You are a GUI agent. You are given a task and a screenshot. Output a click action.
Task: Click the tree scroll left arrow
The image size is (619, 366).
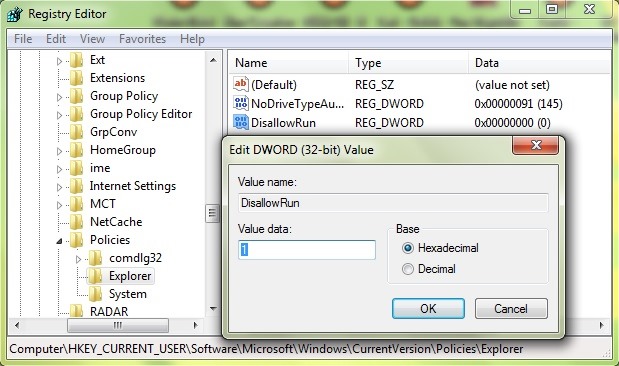[x=17, y=325]
